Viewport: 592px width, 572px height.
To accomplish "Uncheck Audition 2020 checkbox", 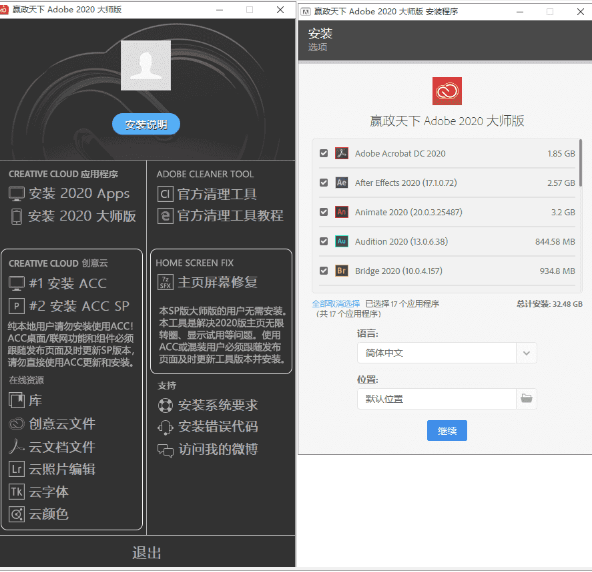I will pyautogui.click(x=324, y=241).
